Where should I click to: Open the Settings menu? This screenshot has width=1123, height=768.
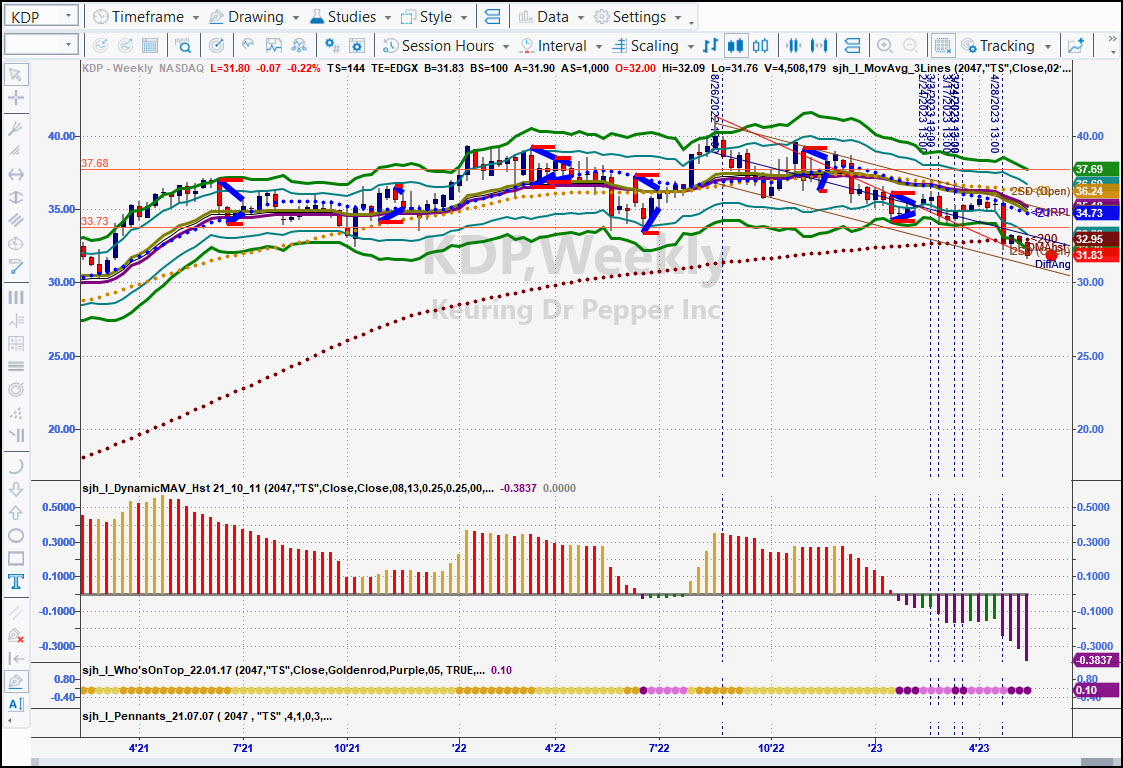coord(638,16)
